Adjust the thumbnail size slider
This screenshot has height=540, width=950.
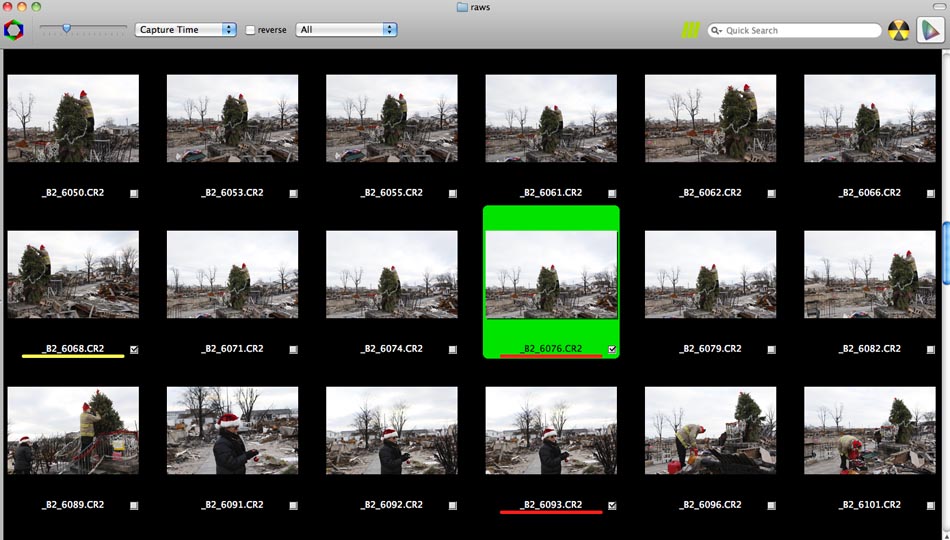[67, 28]
